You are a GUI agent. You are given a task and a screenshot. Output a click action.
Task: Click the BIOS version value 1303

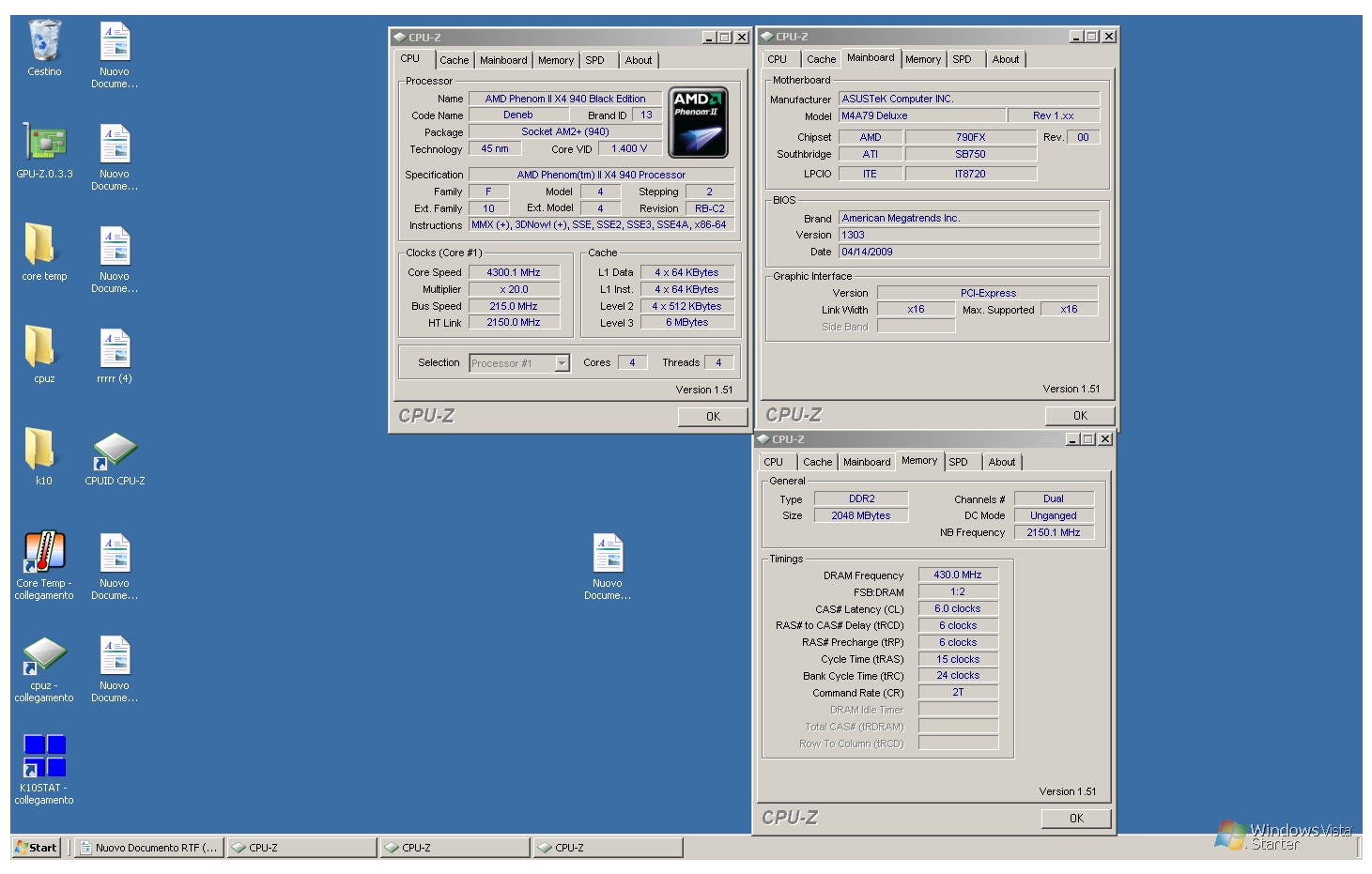969,235
